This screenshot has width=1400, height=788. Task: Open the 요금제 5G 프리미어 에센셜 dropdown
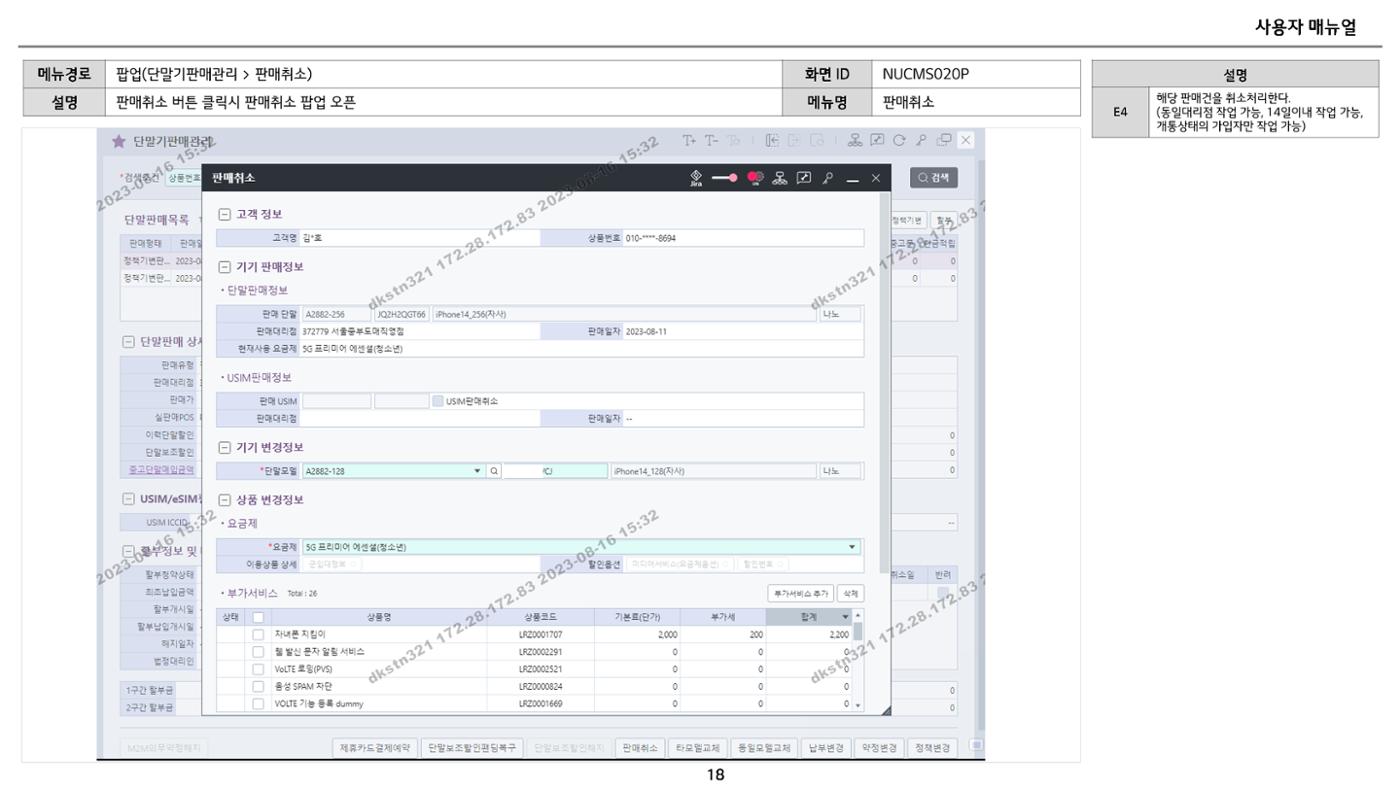pyautogui.click(x=852, y=547)
